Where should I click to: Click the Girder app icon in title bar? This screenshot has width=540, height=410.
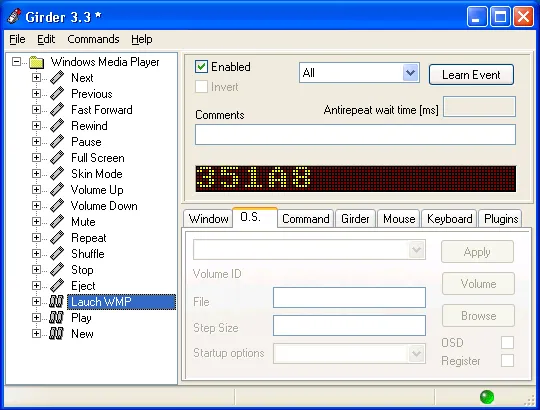click(14, 16)
